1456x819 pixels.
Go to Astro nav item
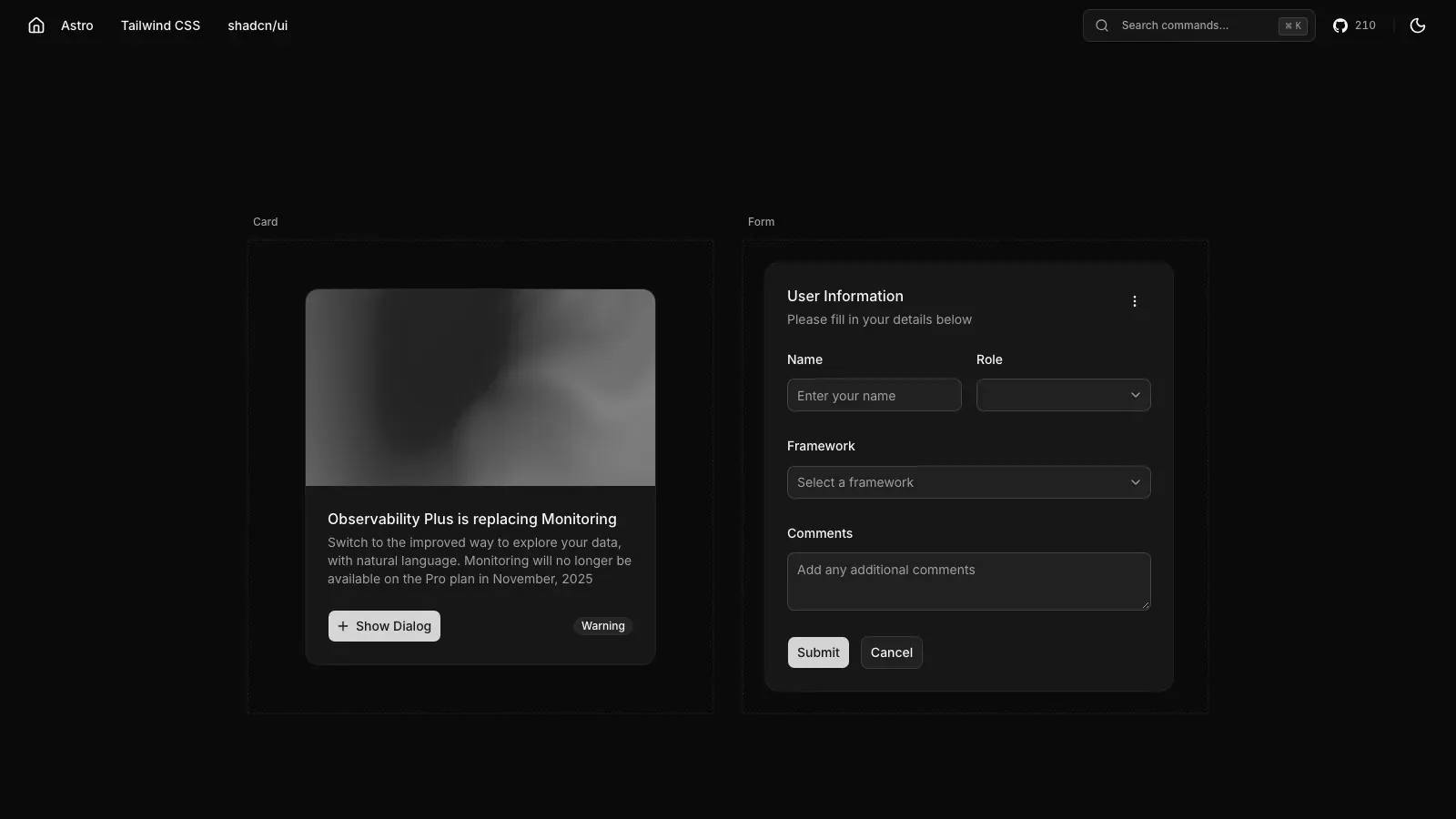click(x=77, y=25)
